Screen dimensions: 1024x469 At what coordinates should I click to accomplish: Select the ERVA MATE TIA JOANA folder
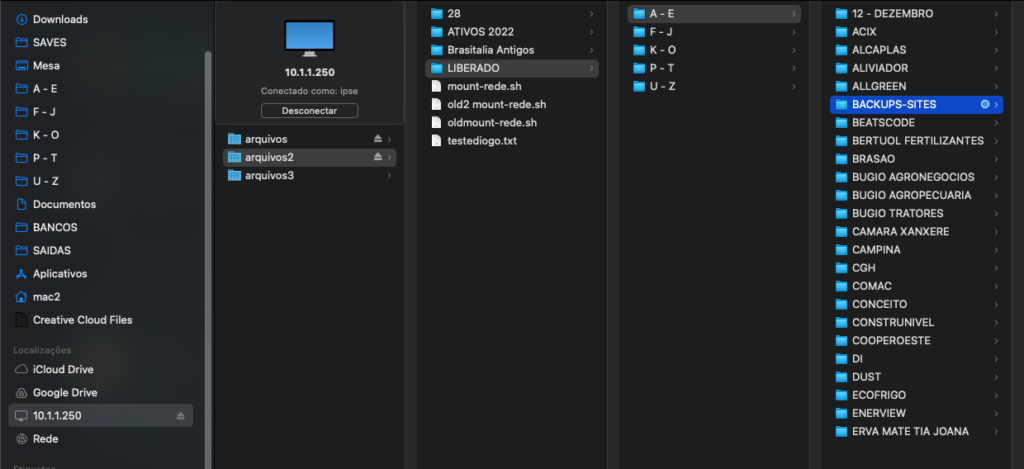tap(909, 432)
